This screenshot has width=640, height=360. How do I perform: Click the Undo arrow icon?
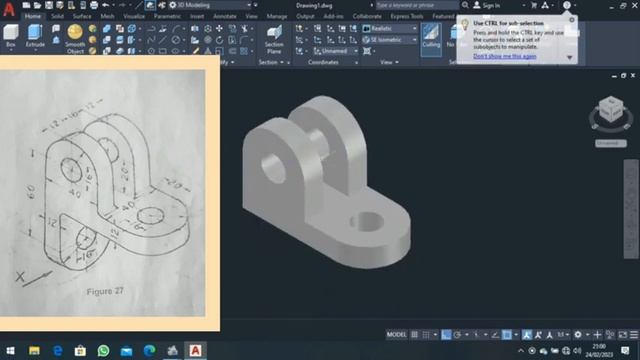pyautogui.click(x=106, y=5)
